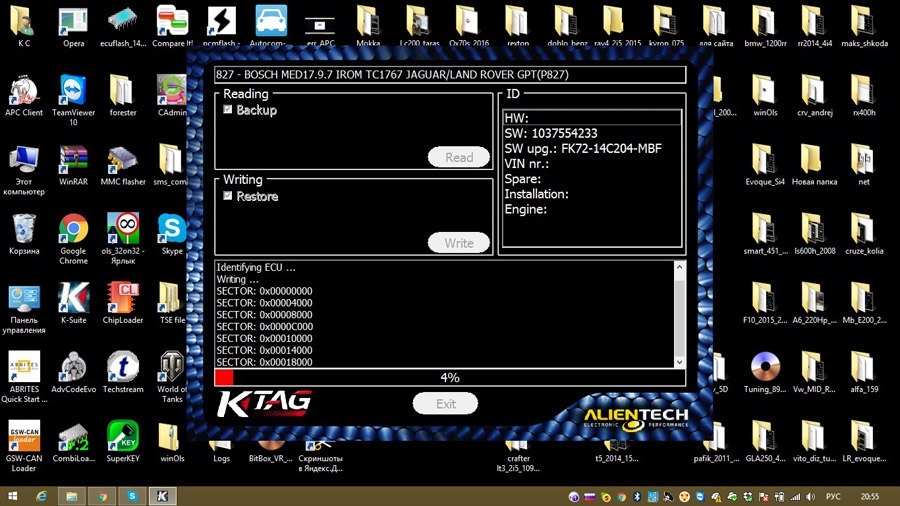Open the MMC flasher desktop icon
The height and width of the screenshot is (506, 900).
pyautogui.click(x=123, y=165)
